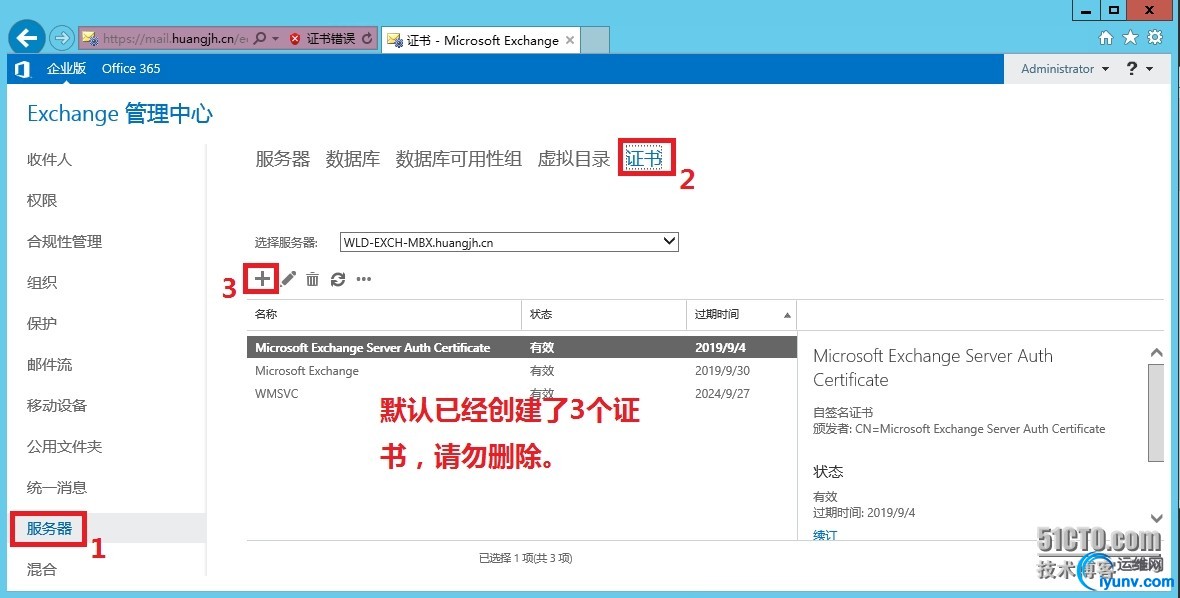Select 保护 in the left navigation

coord(41,323)
